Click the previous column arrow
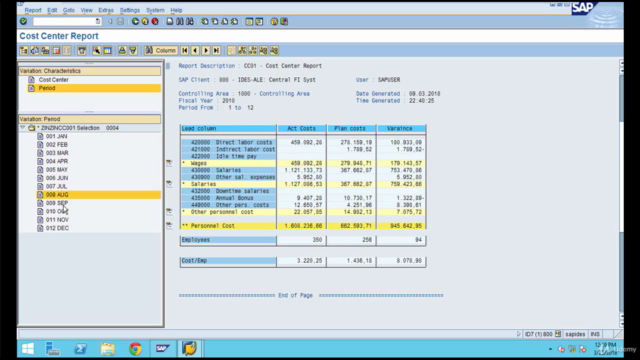Image resolution: width=640 pixels, height=360 pixels. (195, 50)
